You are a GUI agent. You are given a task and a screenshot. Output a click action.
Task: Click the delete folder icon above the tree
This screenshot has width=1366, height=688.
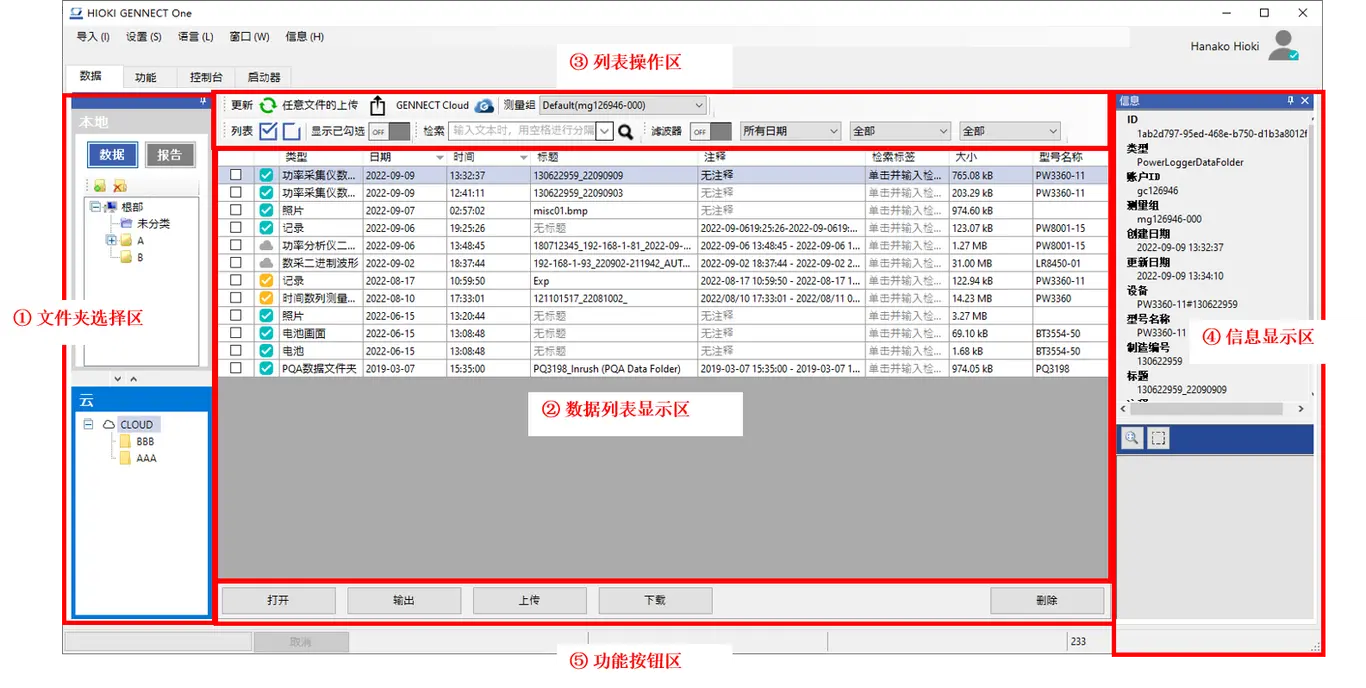(x=119, y=186)
